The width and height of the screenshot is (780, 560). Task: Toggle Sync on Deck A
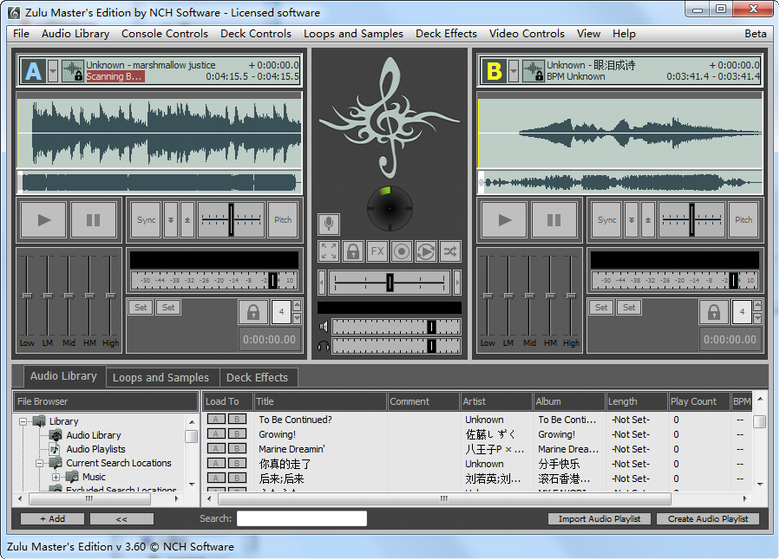click(146, 220)
